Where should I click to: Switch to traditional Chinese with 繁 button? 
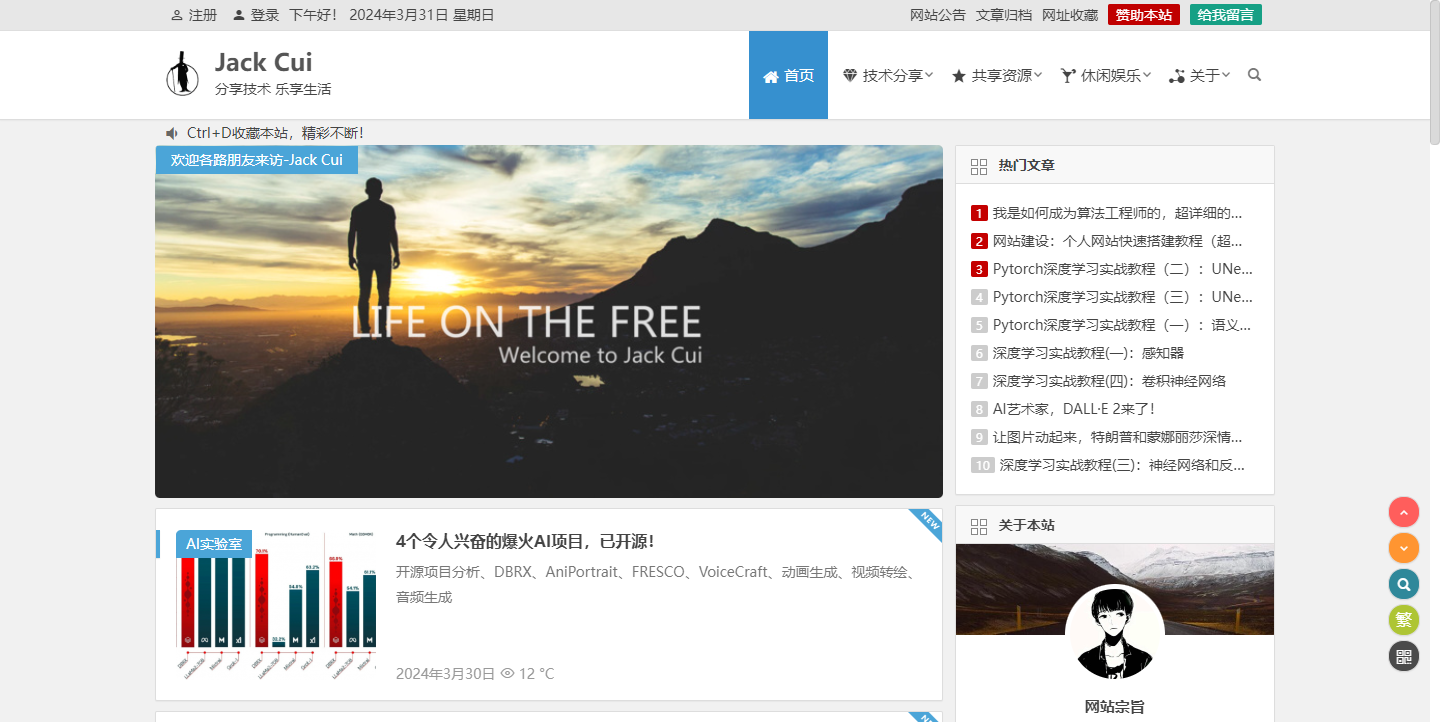[x=1404, y=620]
